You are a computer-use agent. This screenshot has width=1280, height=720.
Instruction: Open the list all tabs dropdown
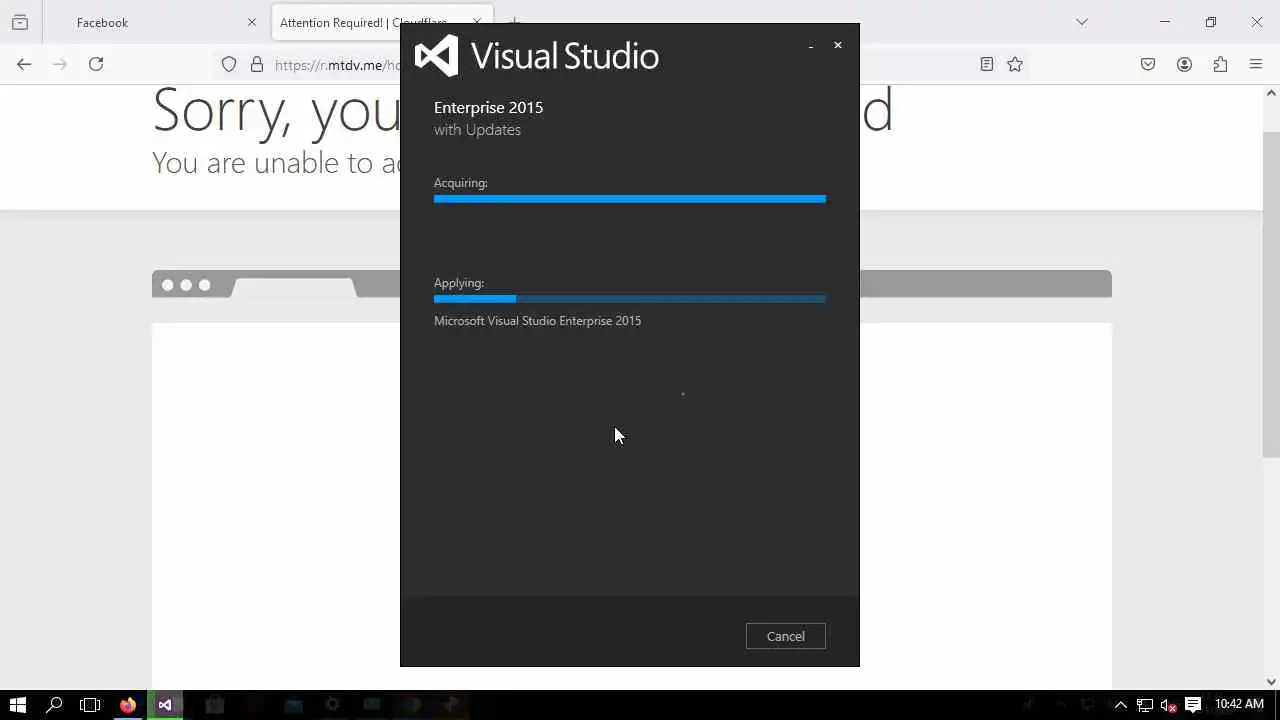click(1081, 22)
